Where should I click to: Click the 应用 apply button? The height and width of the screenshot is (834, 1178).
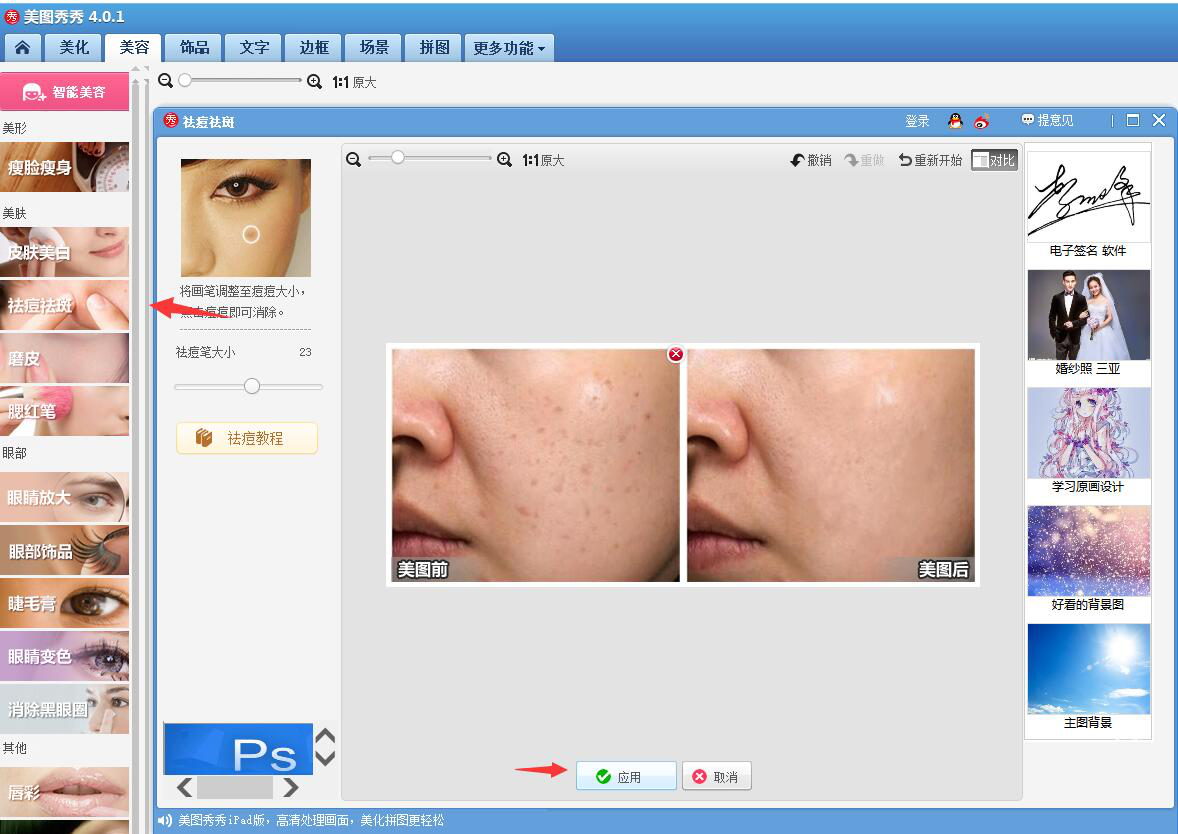click(x=625, y=775)
